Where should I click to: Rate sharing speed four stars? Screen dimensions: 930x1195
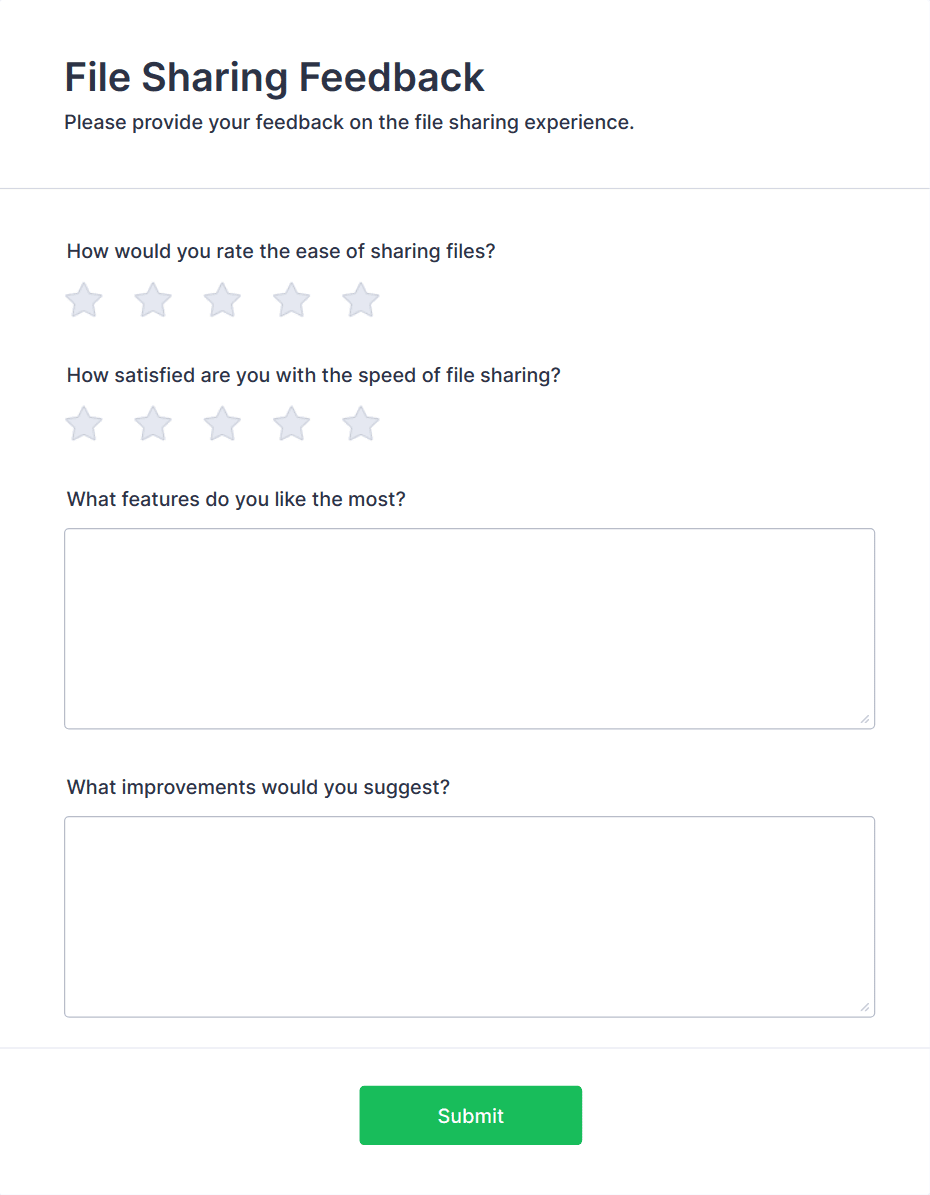292,424
